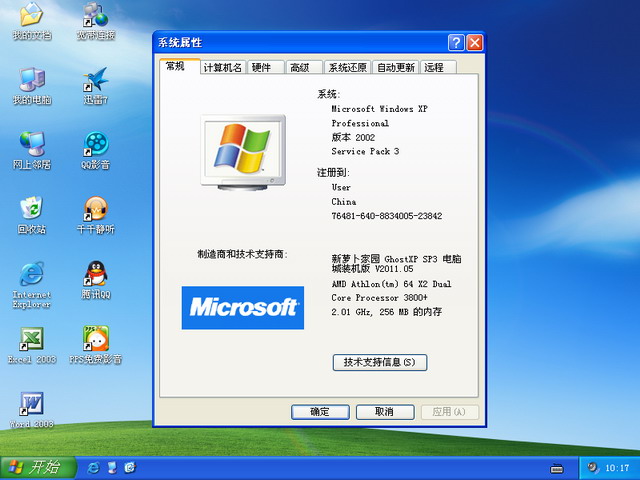Open the 自动更新 tab
640x480 pixels.
pyautogui.click(x=396, y=67)
